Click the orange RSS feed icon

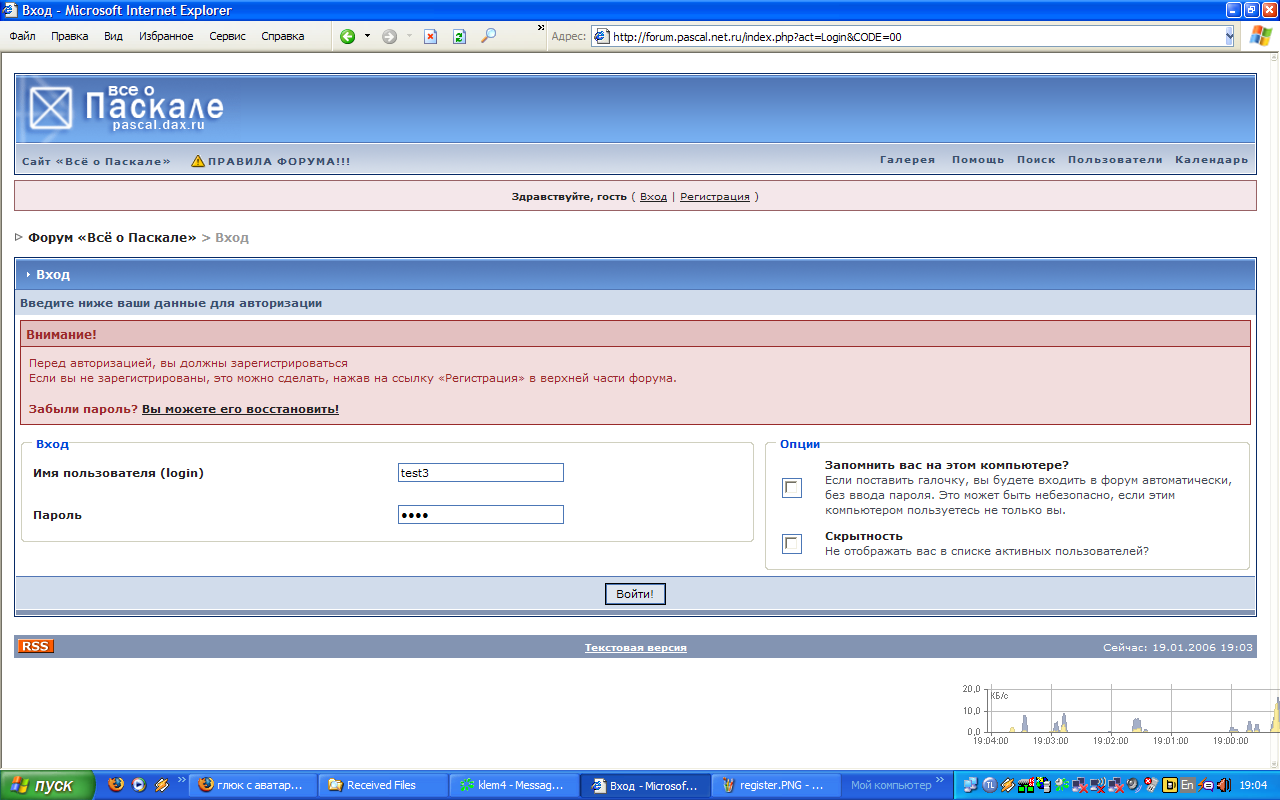pos(35,647)
